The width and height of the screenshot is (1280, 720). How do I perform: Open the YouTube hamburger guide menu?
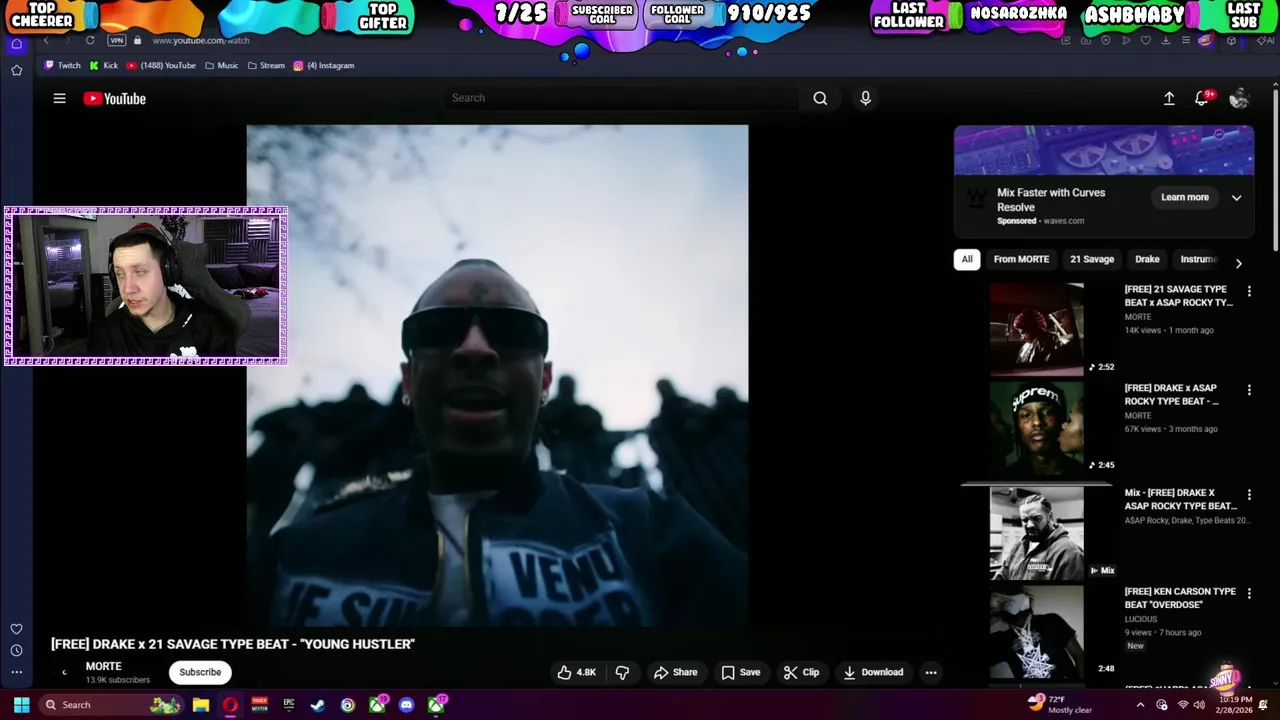pos(59,98)
